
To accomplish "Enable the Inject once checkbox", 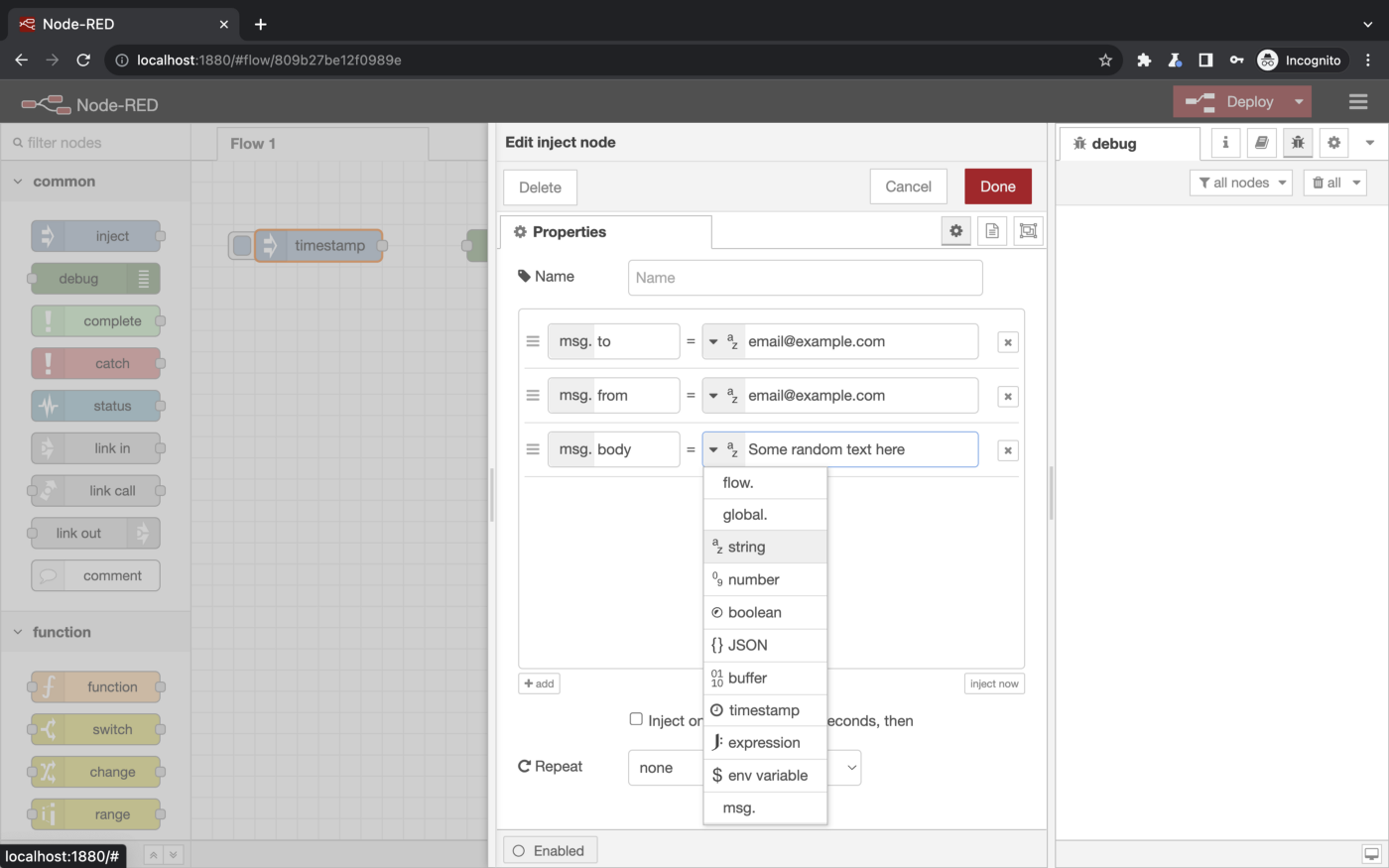I will coord(636,719).
